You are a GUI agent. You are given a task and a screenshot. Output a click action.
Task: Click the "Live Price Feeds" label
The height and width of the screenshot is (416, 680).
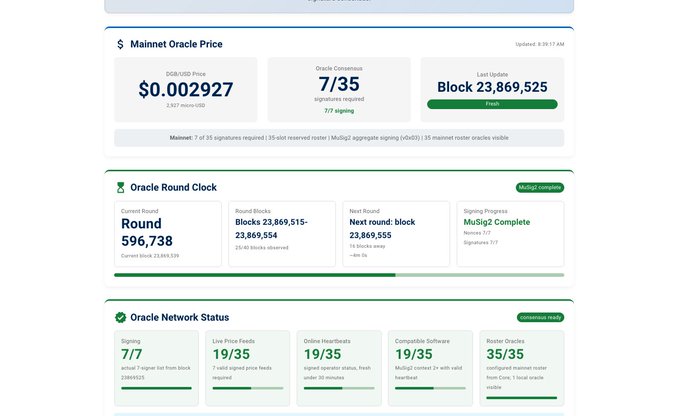tap(234, 341)
